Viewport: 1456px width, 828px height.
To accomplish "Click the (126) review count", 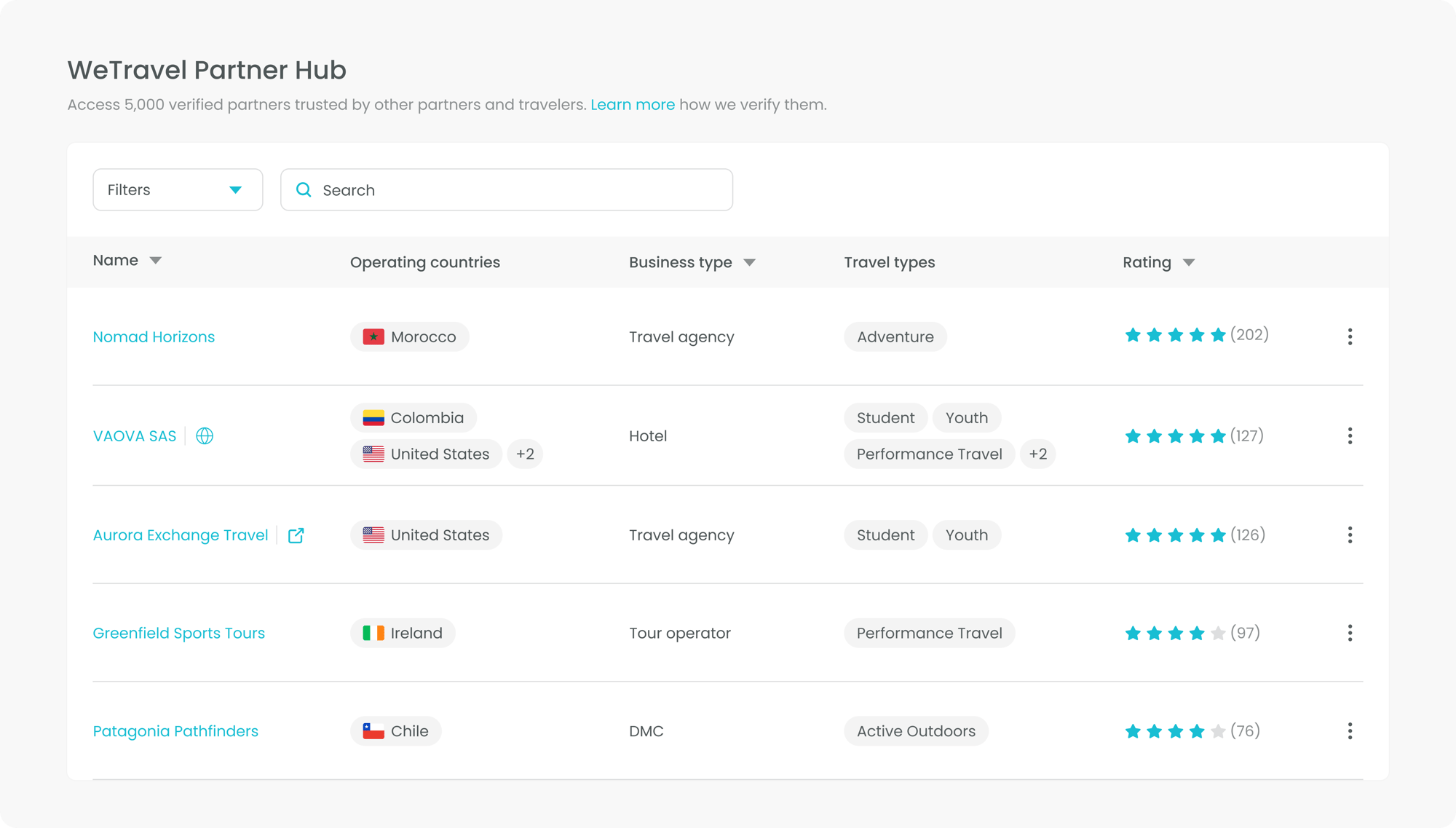I will click(1248, 535).
